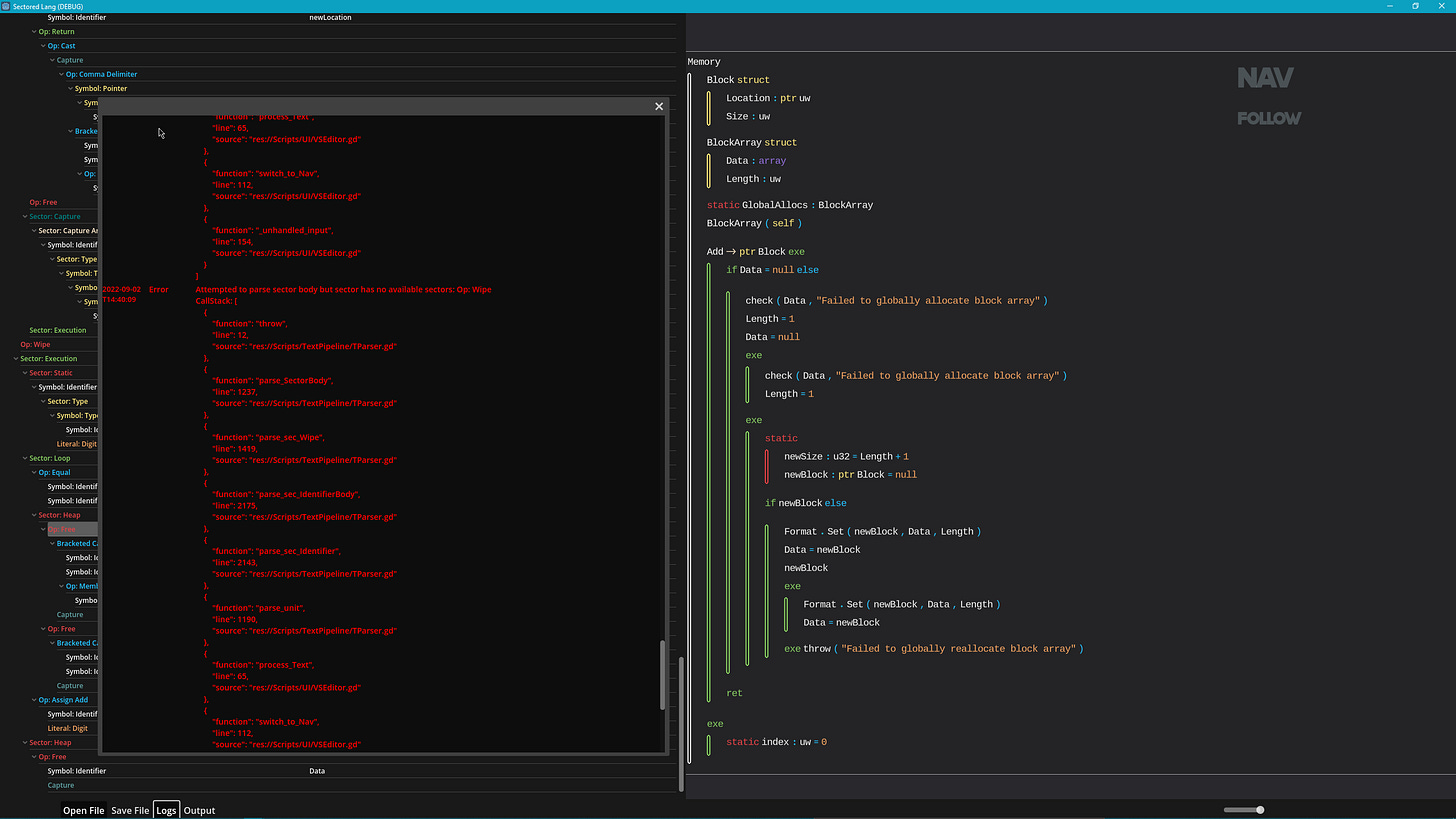Collapse the Sector: Static node
The width and height of the screenshot is (1456, 819).
click(25, 373)
